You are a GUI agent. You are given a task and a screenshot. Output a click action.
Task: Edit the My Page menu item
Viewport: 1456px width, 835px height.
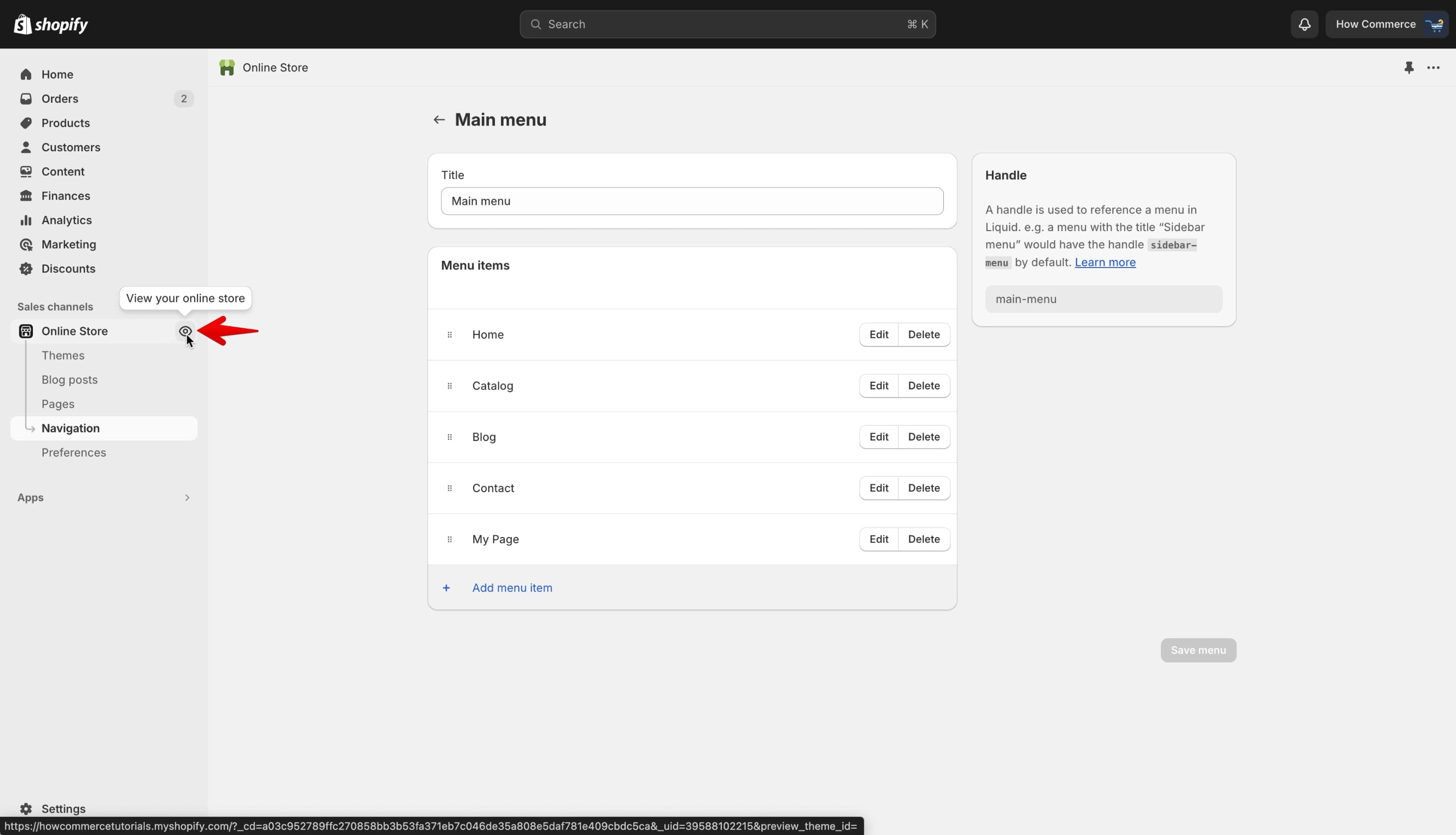tap(879, 539)
